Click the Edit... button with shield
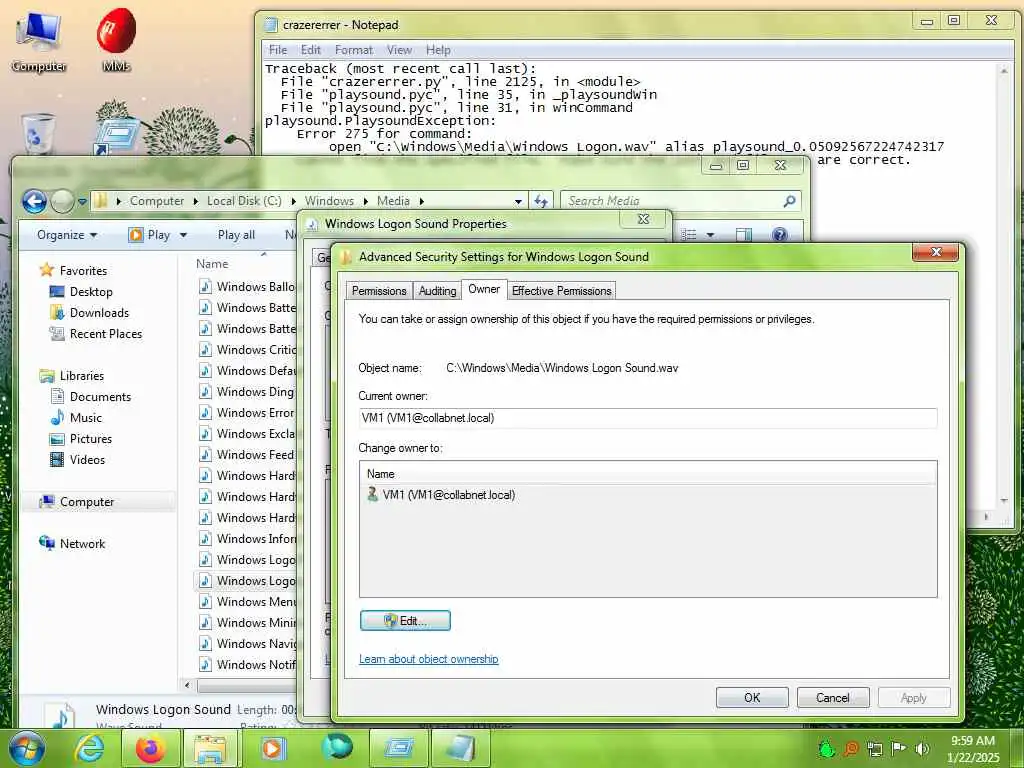Image resolution: width=1024 pixels, height=768 pixels. click(405, 620)
